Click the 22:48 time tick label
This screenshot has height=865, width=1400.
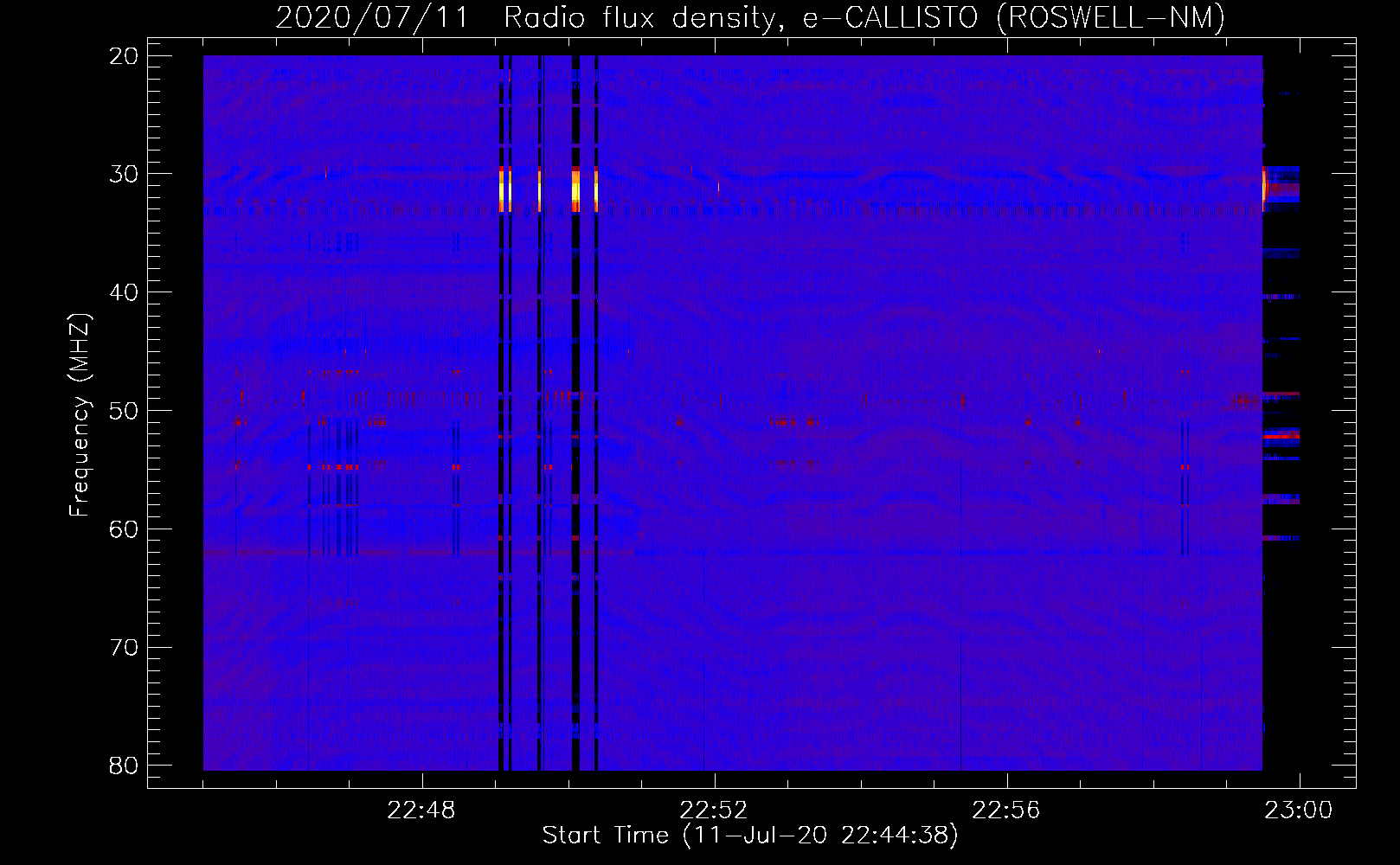[421, 811]
